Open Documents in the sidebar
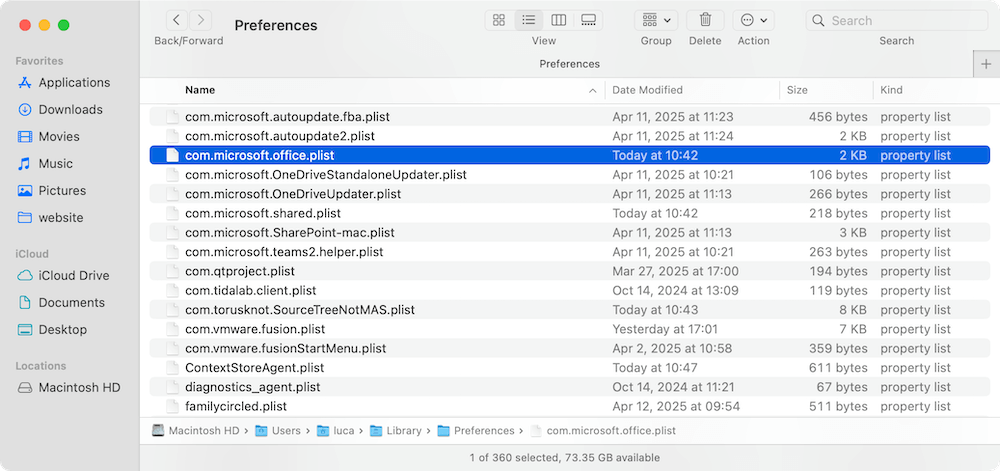 tap(61, 303)
